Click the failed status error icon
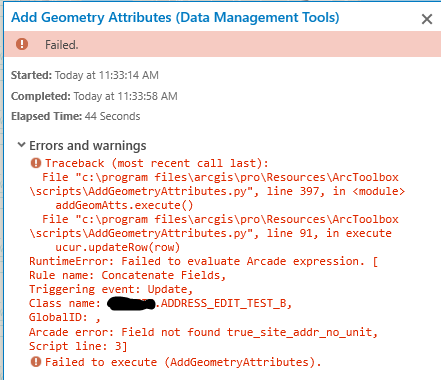 coord(22,44)
